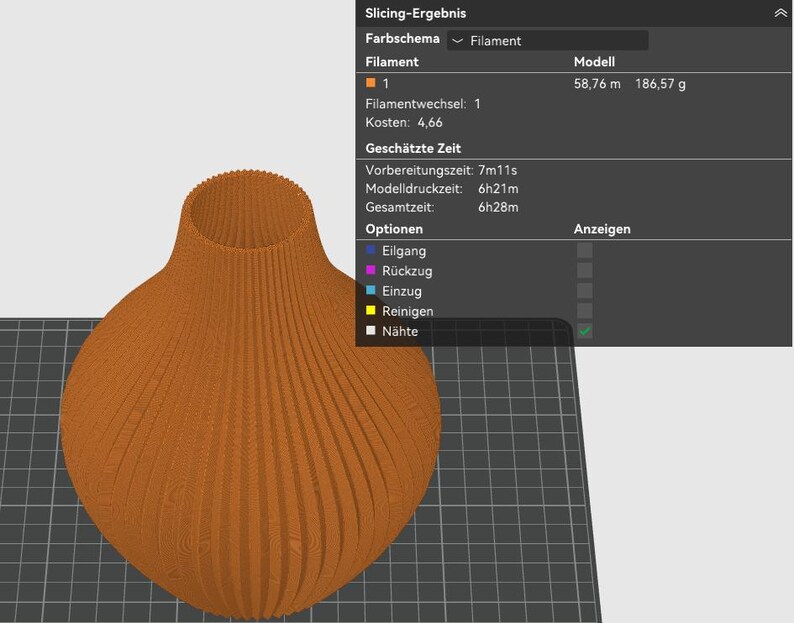Screen dimensions: 794x623
Task: Click the Kosten: 4,66 entry
Action: pyautogui.click(x=404, y=123)
